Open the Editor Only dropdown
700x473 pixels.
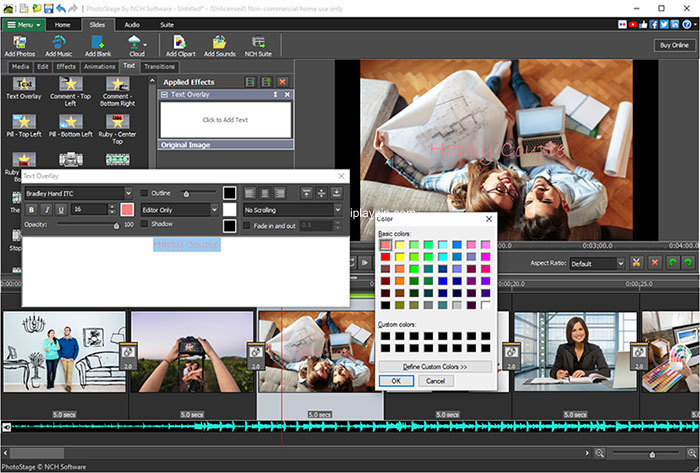214,209
